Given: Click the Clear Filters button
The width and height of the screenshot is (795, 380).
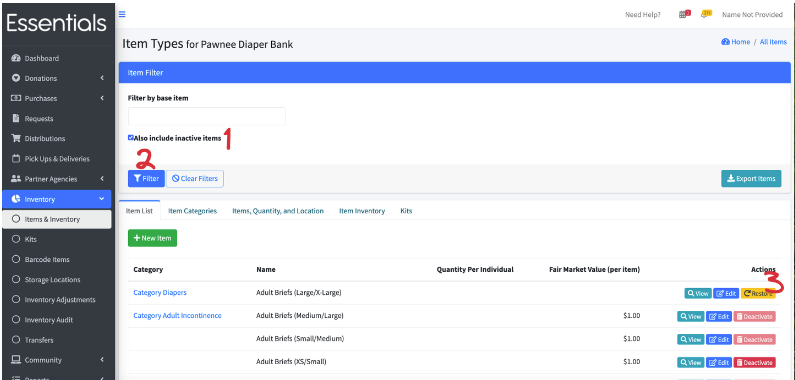Looking at the screenshot, I should pyautogui.click(x=195, y=179).
